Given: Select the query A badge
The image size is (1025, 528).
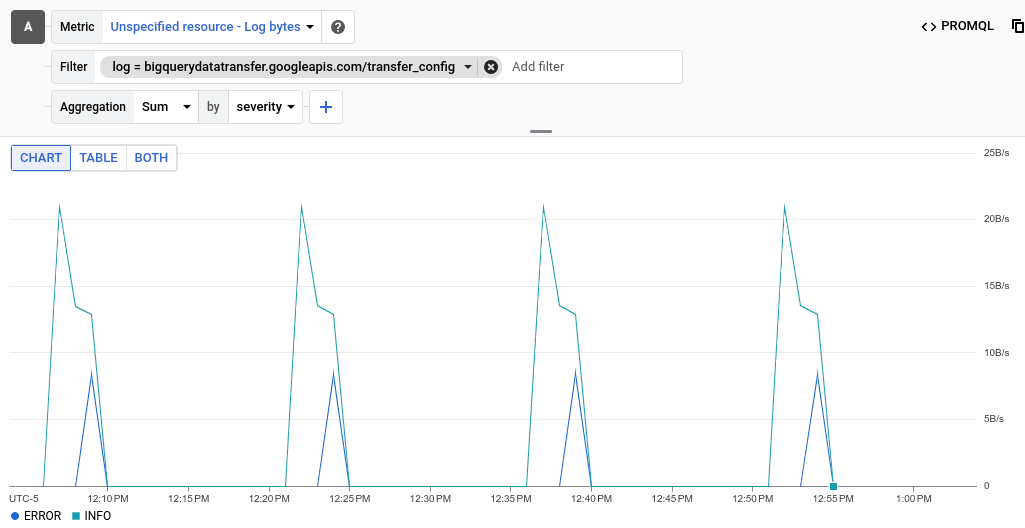Looking at the screenshot, I should 27,27.
